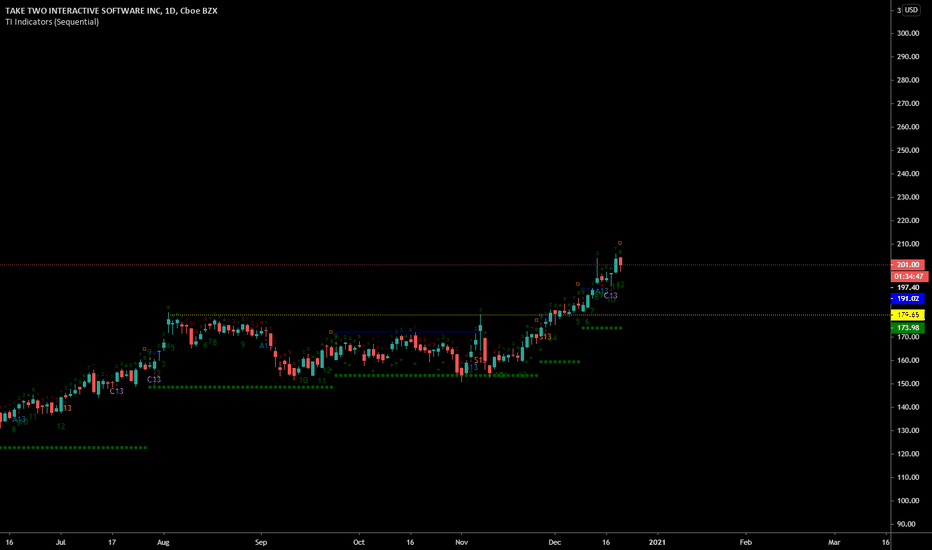Click the yellow 179.65 price label

point(908,315)
